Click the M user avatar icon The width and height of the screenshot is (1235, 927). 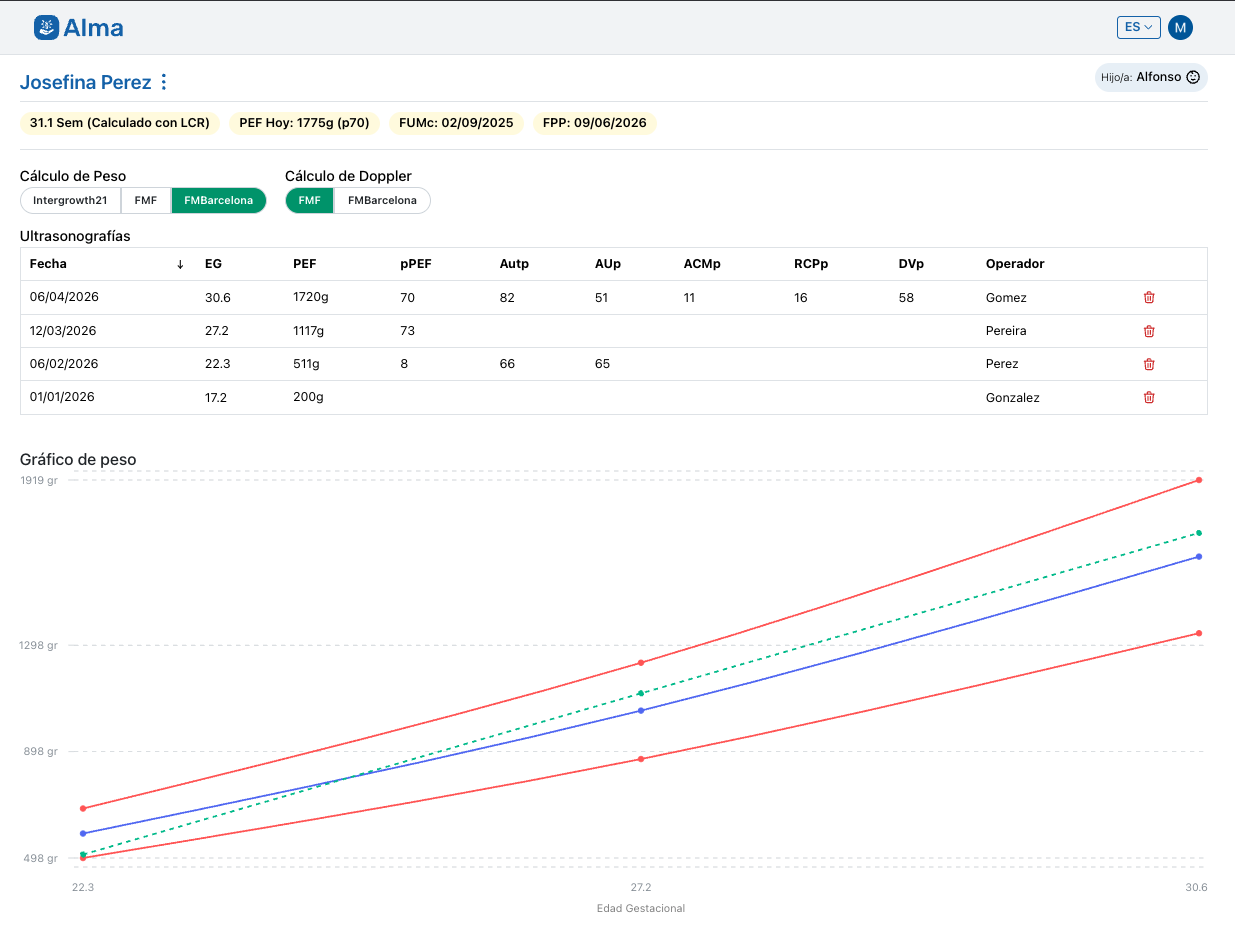1180,27
